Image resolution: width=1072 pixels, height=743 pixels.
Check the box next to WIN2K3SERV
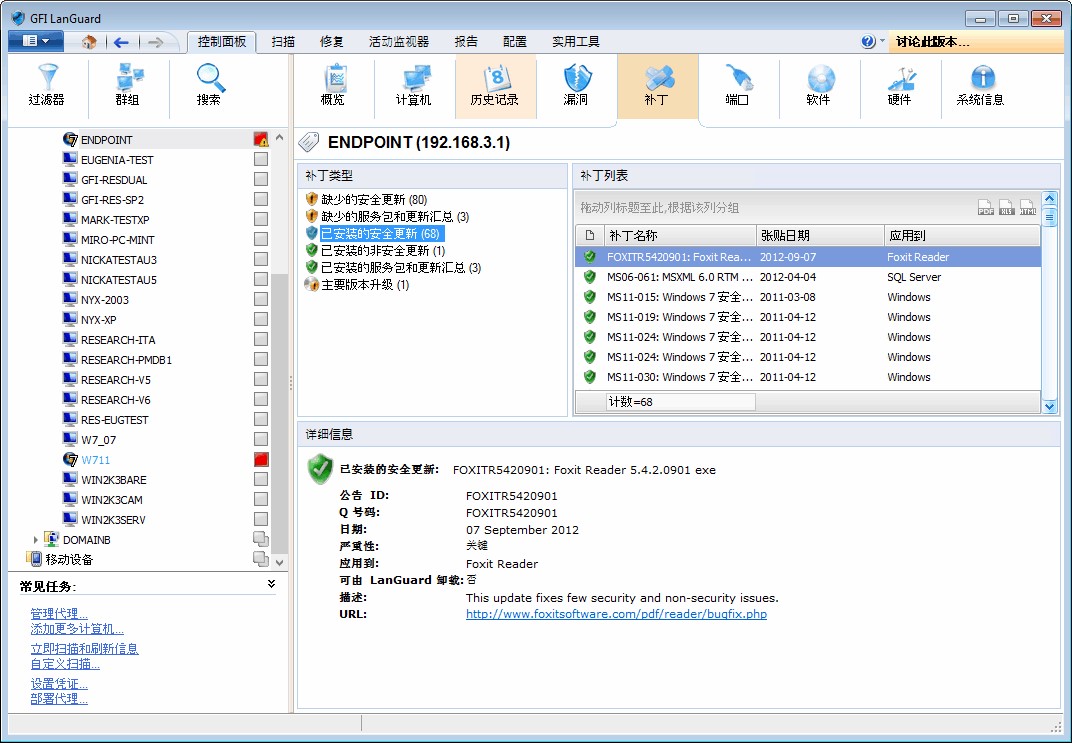[x=260, y=519]
